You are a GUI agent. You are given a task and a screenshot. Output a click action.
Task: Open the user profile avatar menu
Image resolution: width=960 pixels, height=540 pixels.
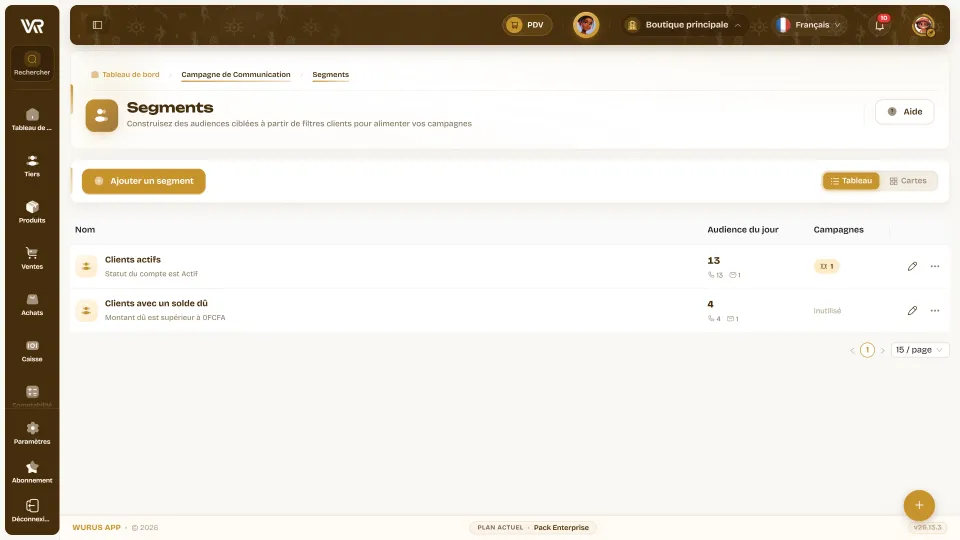point(923,25)
